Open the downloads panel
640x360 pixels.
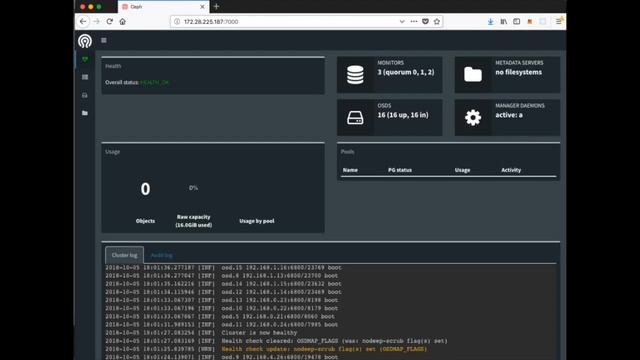490,21
